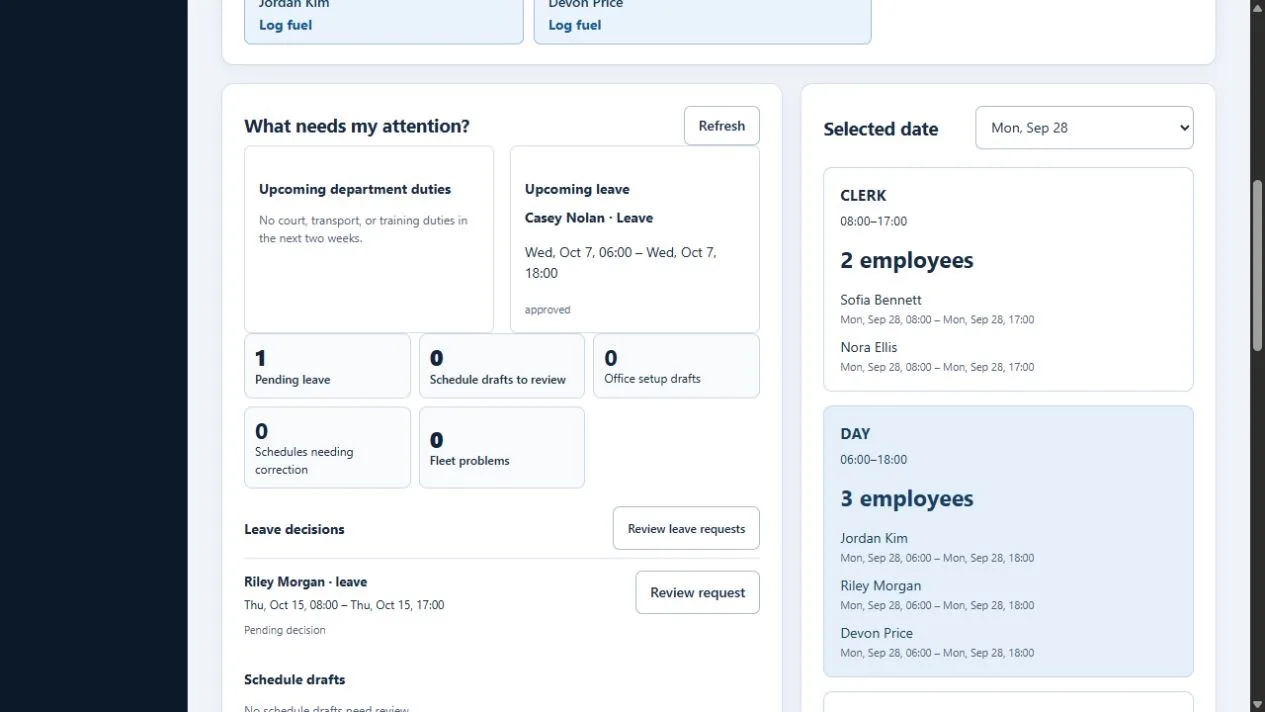Click the 3 employees count
This screenshot has width=1265, height=712.
point(907,498)
